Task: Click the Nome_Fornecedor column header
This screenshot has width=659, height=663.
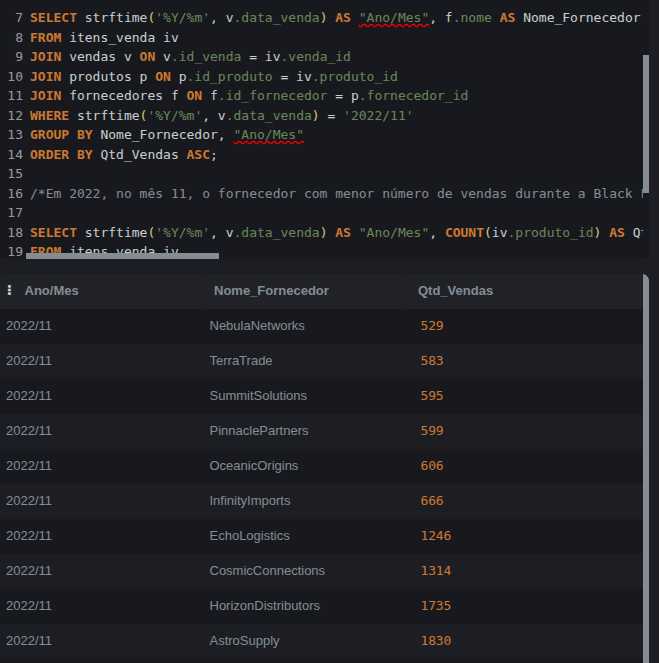Action: point(271,291)
